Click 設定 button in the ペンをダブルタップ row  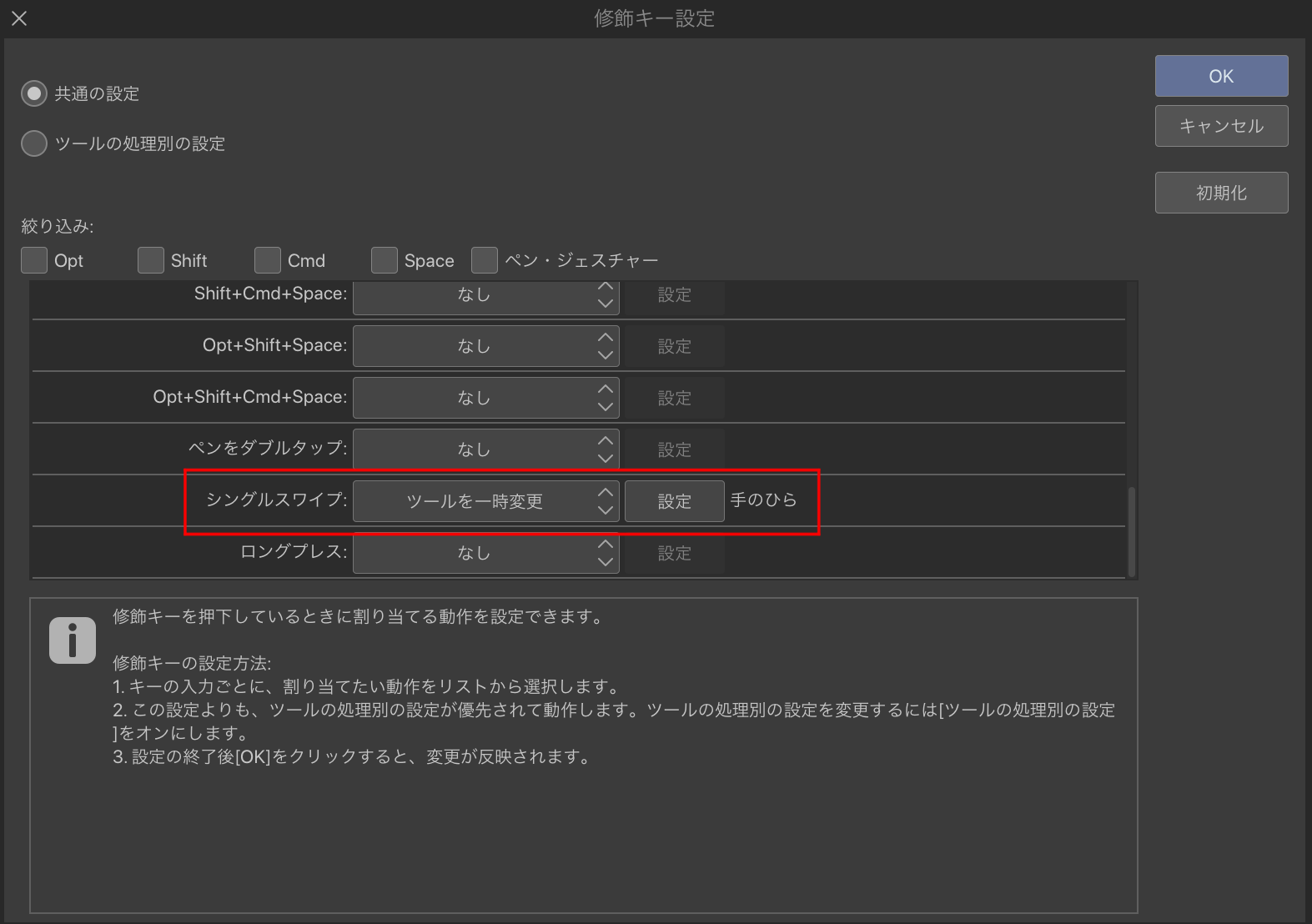click(x=675, y=449)
